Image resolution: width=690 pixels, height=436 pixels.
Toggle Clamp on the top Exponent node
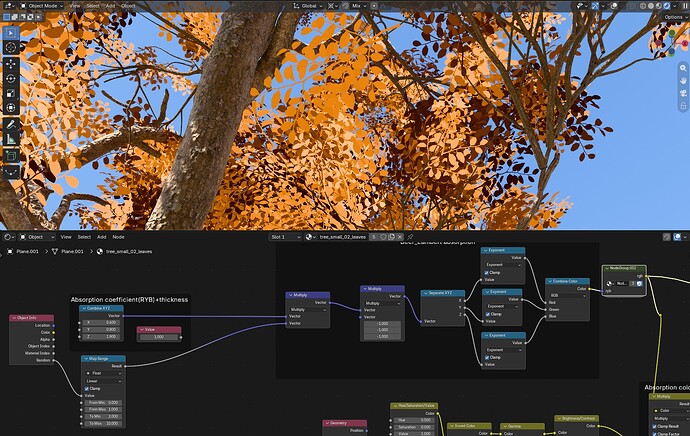click(x=487, y=272)
